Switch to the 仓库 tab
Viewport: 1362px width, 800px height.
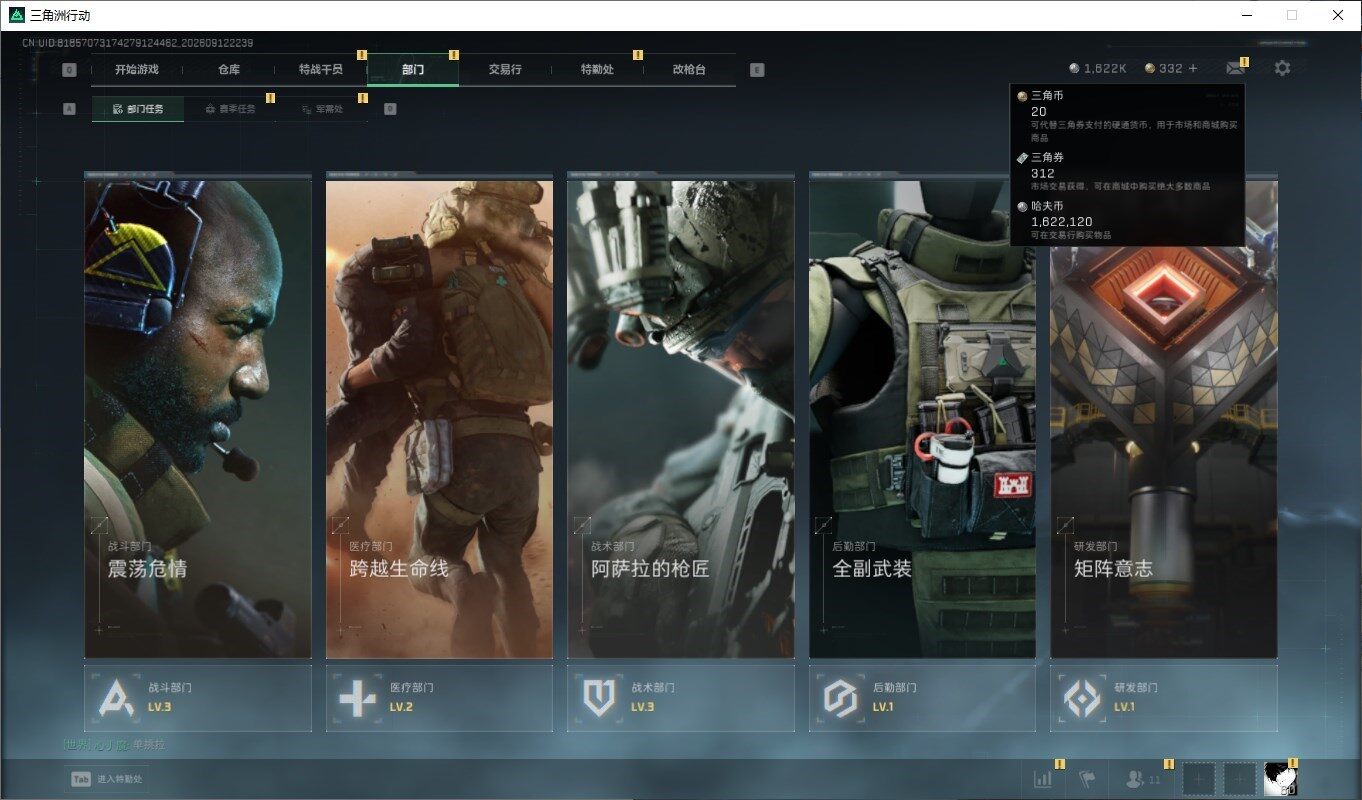(229, 70)
